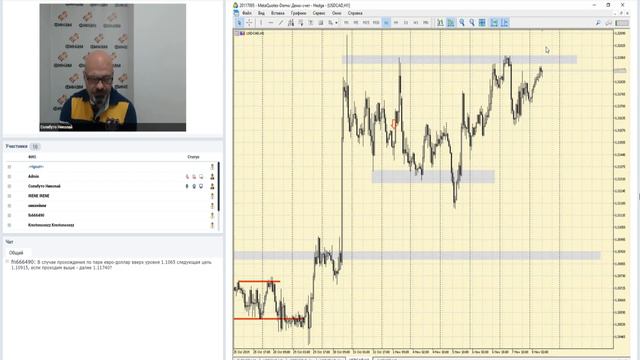Open the Вид menu
The width and height of the screenshot is (640, 360).
pyautogui.click(x=261, y=13)
